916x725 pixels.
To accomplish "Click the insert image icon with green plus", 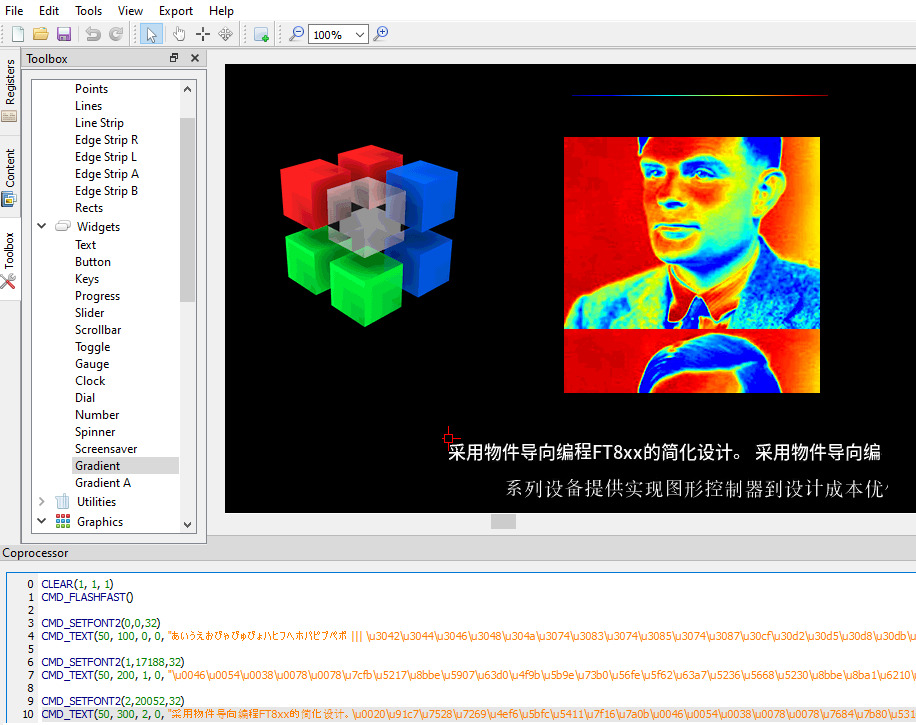I will coord(261,34).
